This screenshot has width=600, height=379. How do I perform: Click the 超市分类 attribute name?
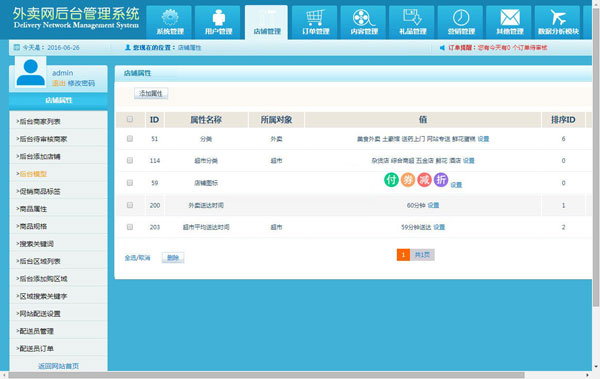[x=206, y=161]
